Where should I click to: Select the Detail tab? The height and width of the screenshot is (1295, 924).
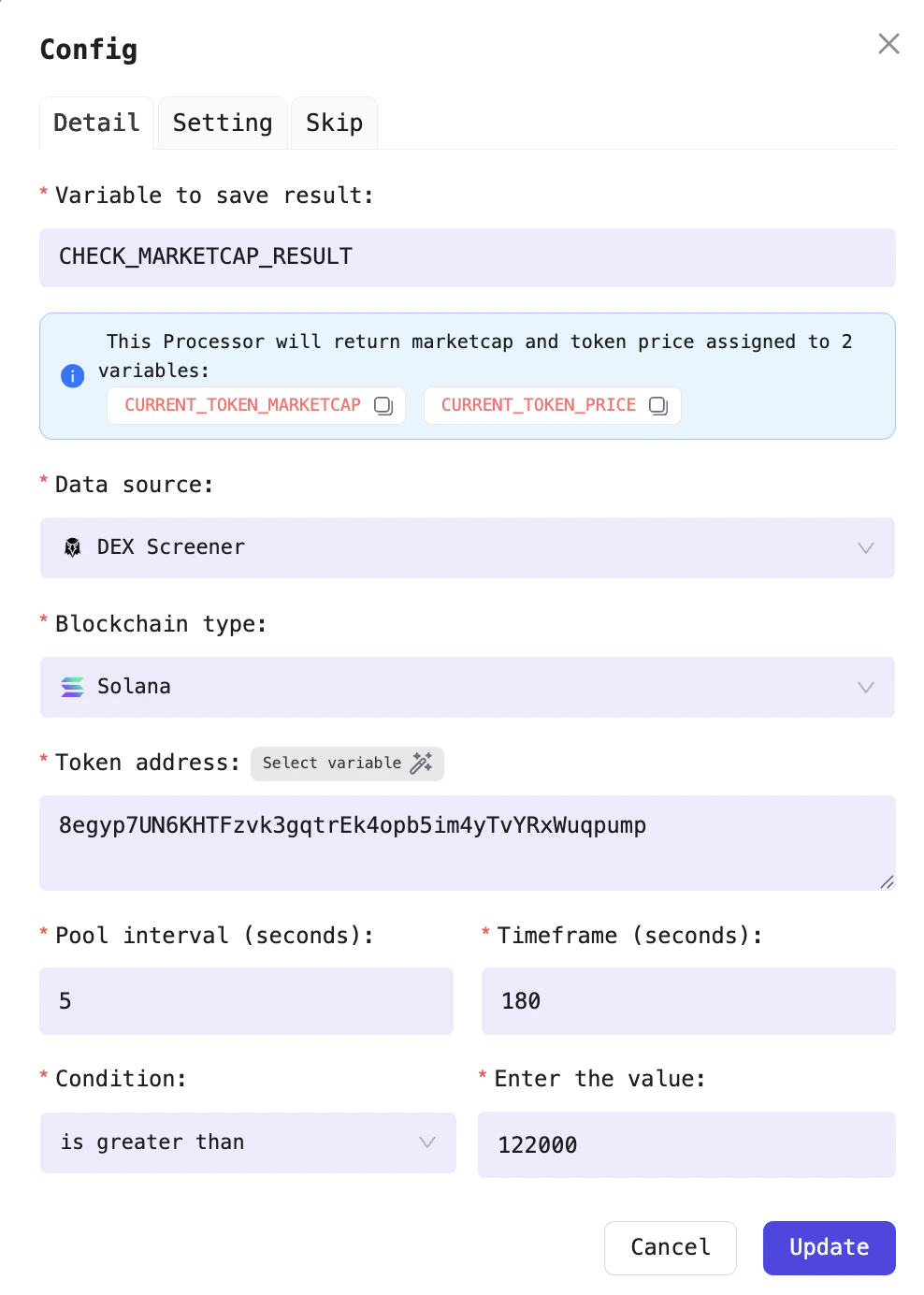pyautogui.click(x=96, y=123)
